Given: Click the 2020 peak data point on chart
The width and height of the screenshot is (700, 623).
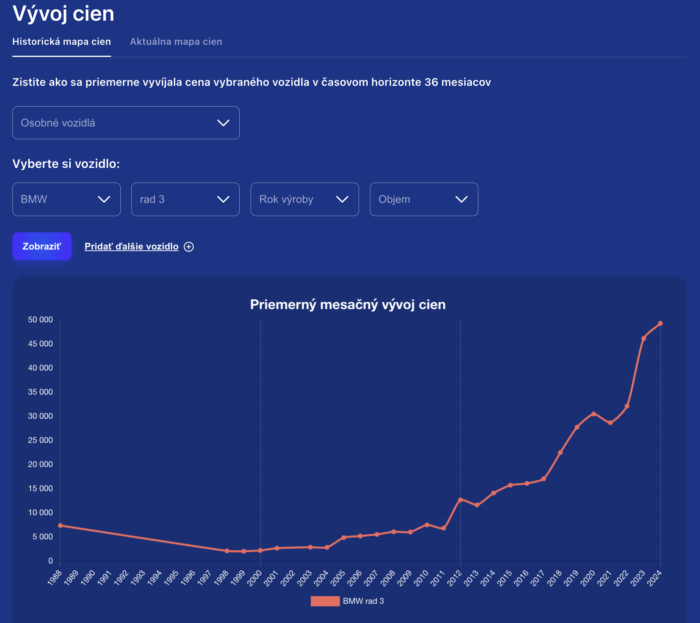Looking at the screenshot, I should click(x=593, y=414).
